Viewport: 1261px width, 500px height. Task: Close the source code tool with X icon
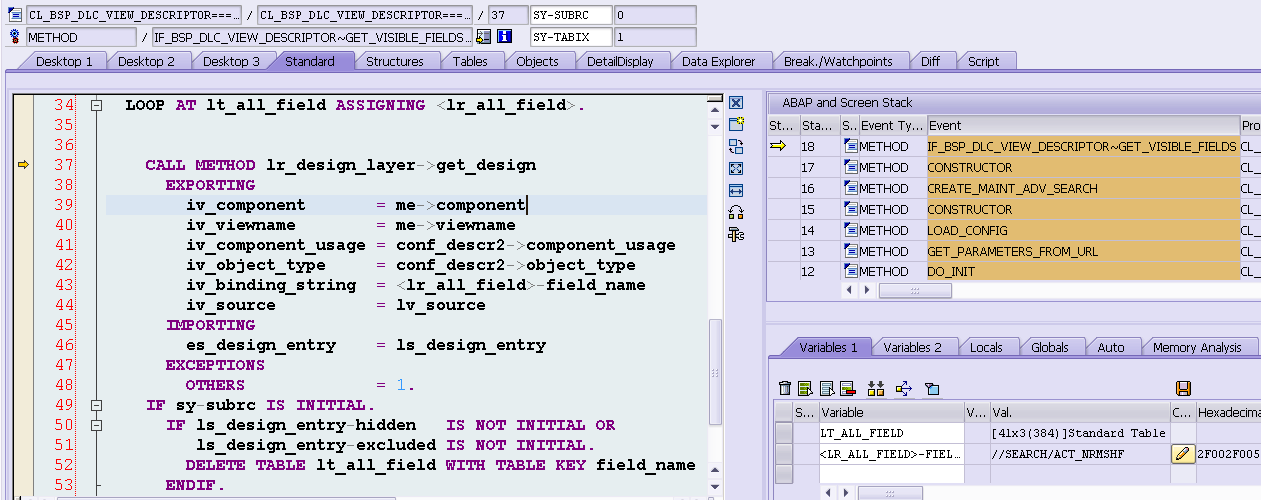point(736,103)
